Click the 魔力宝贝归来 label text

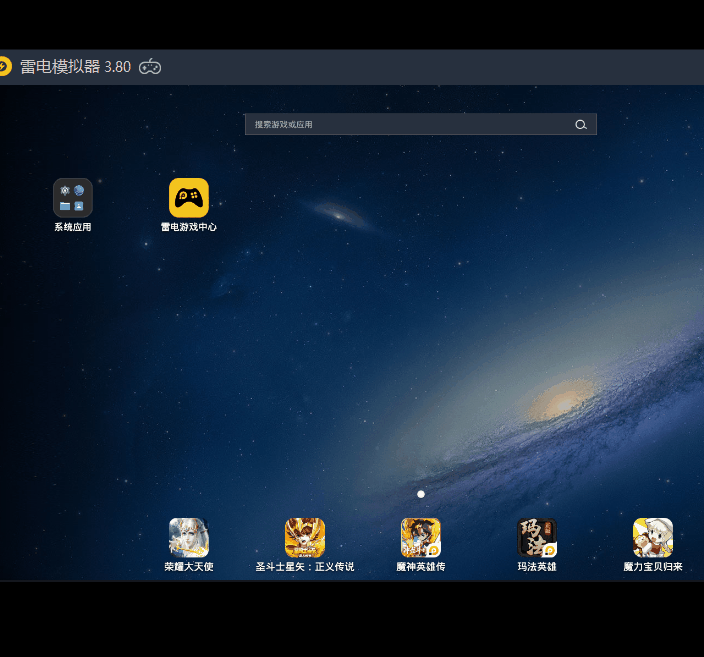(x=653, y=567)
